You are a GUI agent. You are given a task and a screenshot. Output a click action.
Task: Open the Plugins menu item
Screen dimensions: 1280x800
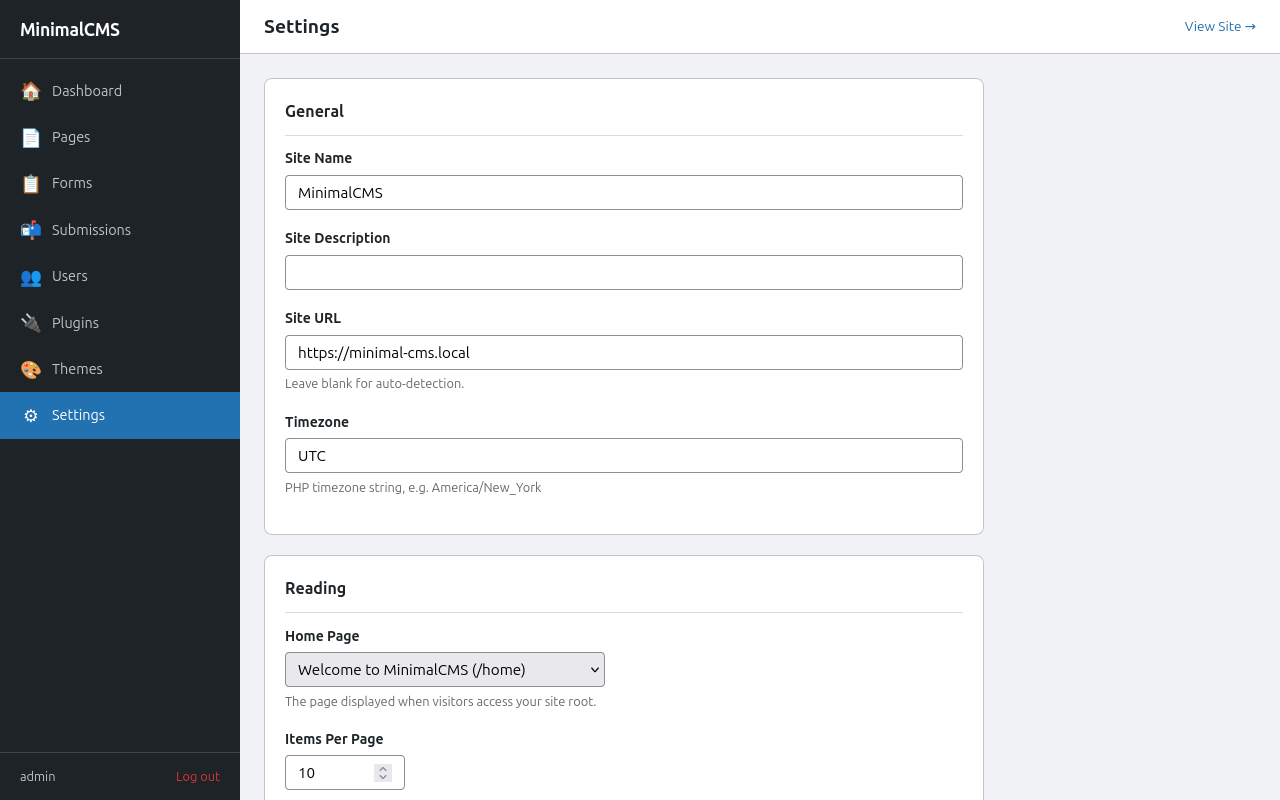coord(75,323)
